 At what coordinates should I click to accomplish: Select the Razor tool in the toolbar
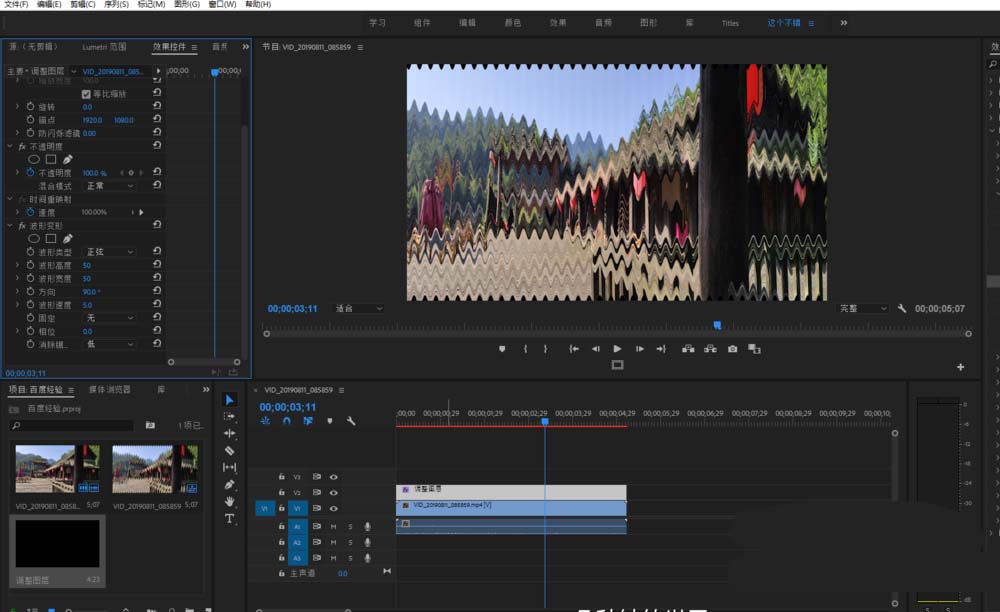[x=229, y=450]
